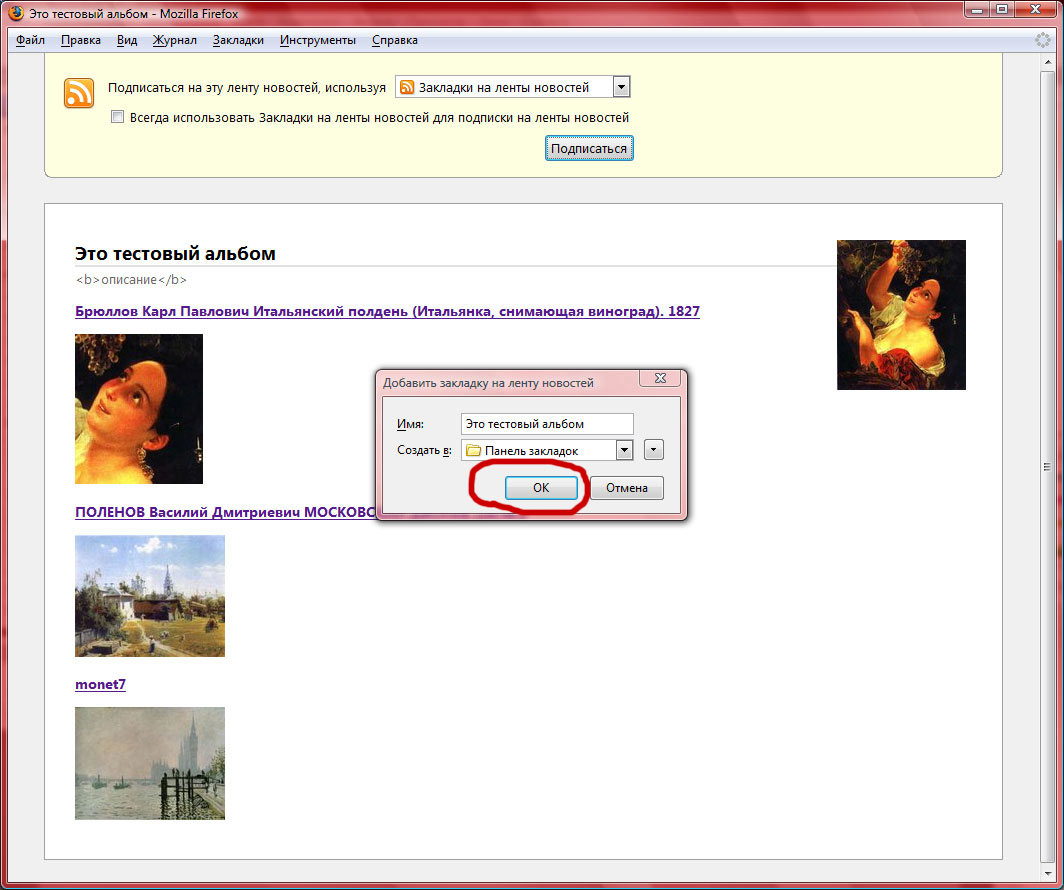Viewport: 1064px width, 890px height.
Task: Close the Firefox window
Action: (x=1036, y=9)
